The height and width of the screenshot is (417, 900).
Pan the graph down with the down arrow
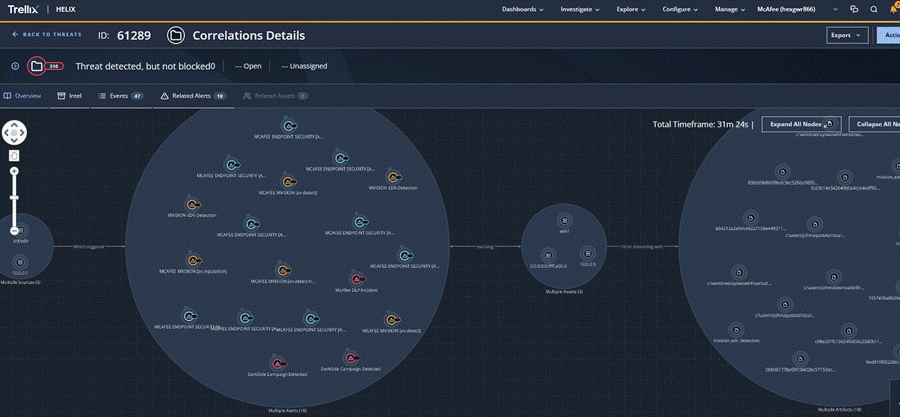tap(14, 141)
